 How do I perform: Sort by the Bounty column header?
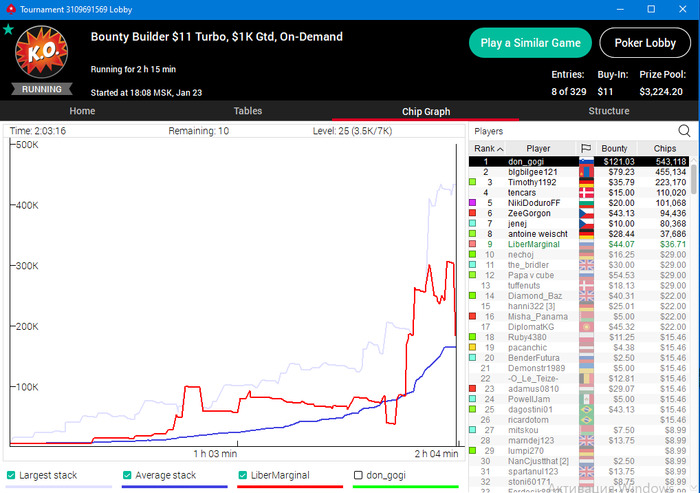pyautogui.click(x=614, y=148)
